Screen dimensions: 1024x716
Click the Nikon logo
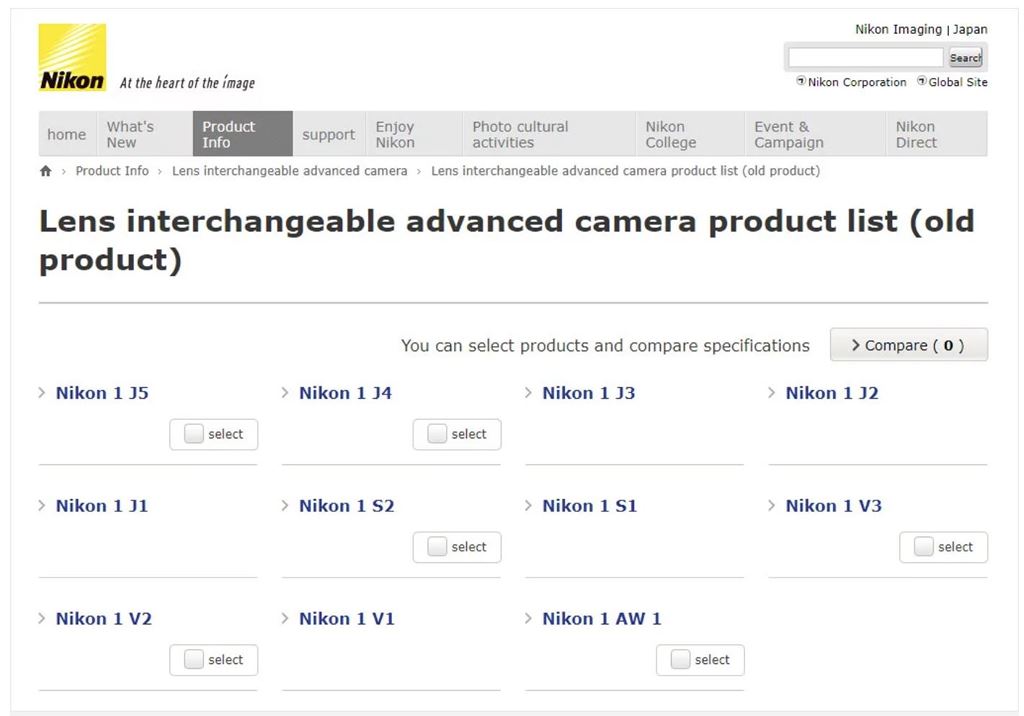(72, 57)
